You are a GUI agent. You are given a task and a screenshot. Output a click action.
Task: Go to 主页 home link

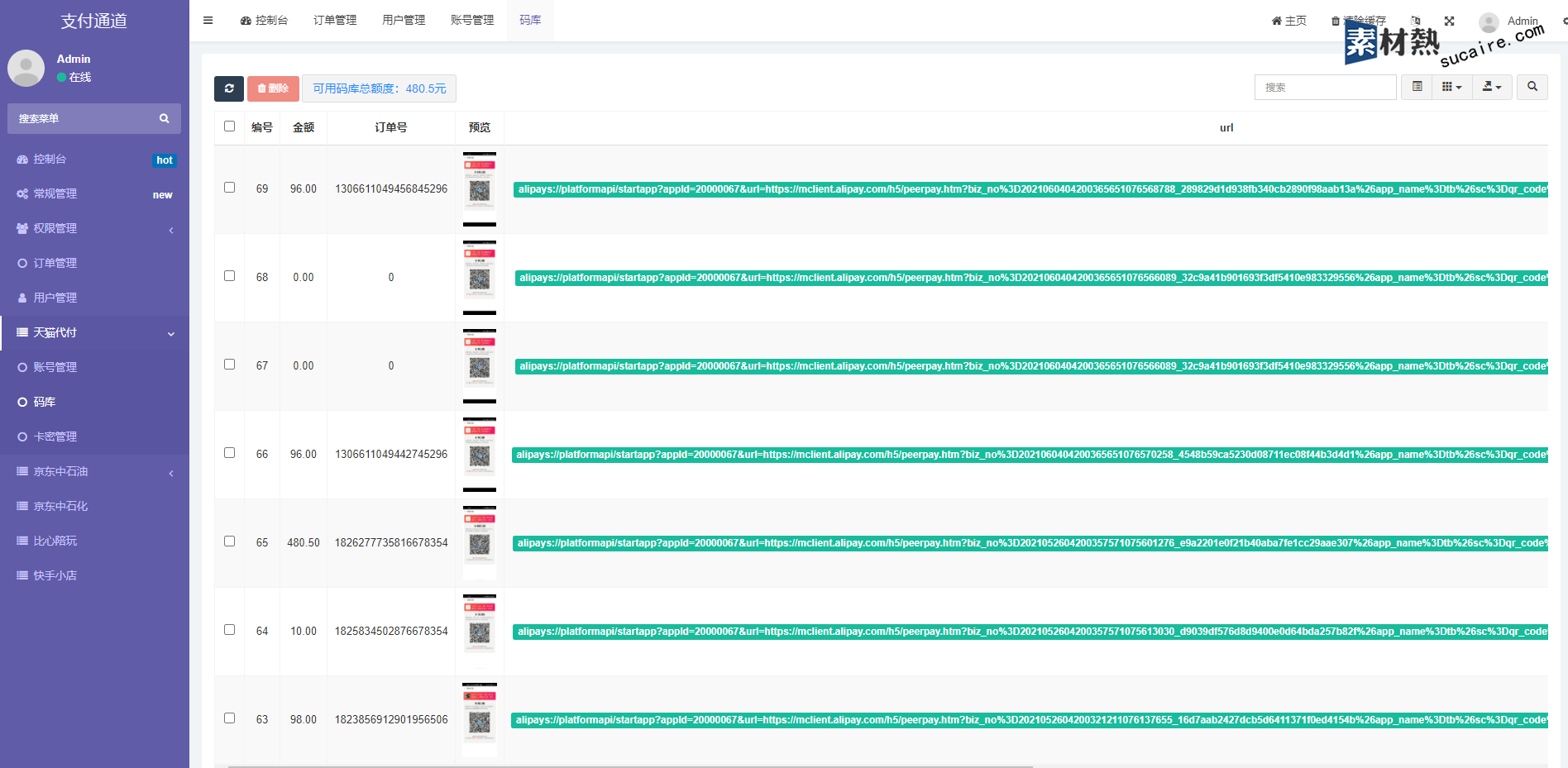click(x=1289, y=21)
